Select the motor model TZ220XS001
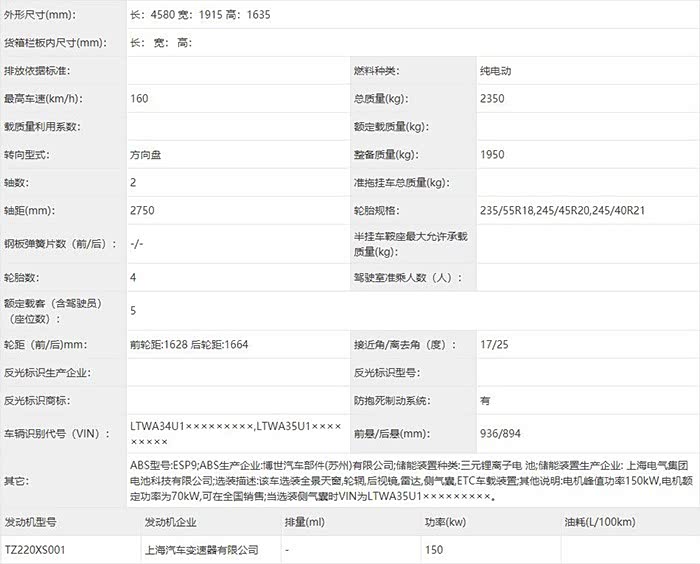 (x=40, y=549)
